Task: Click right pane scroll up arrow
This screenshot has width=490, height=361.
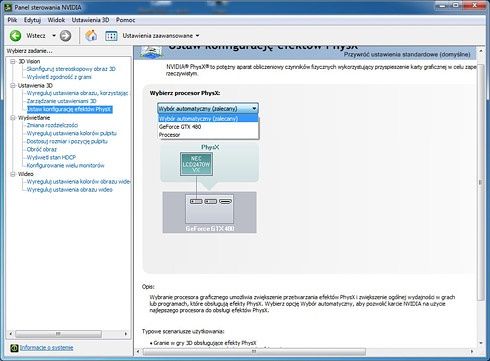Action: [x=481, y=51]
